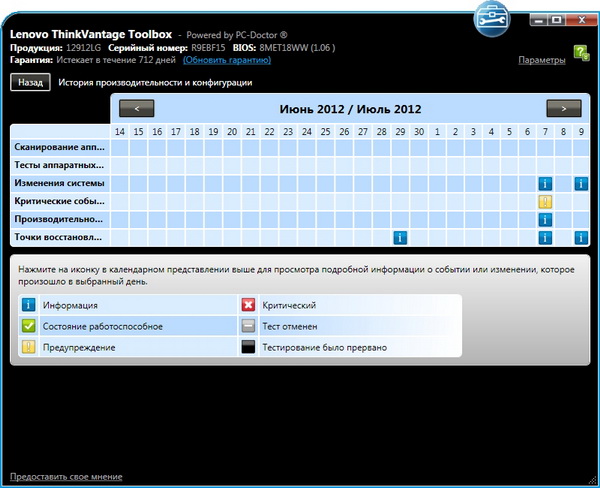Click critical events warning icon on July 7

pyautogui.click(x=545, y=202)
